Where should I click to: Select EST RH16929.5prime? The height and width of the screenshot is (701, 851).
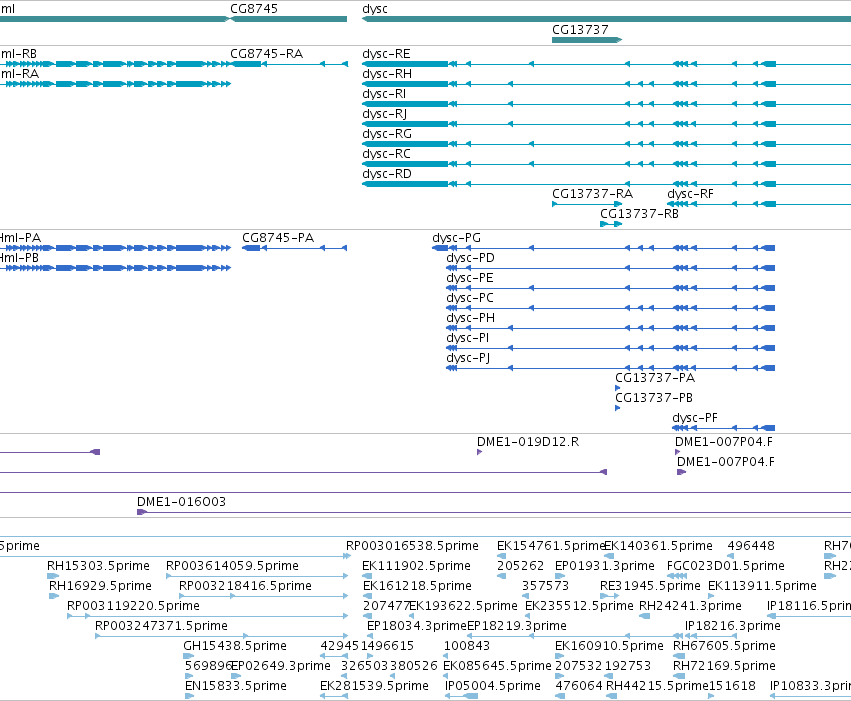100,586
